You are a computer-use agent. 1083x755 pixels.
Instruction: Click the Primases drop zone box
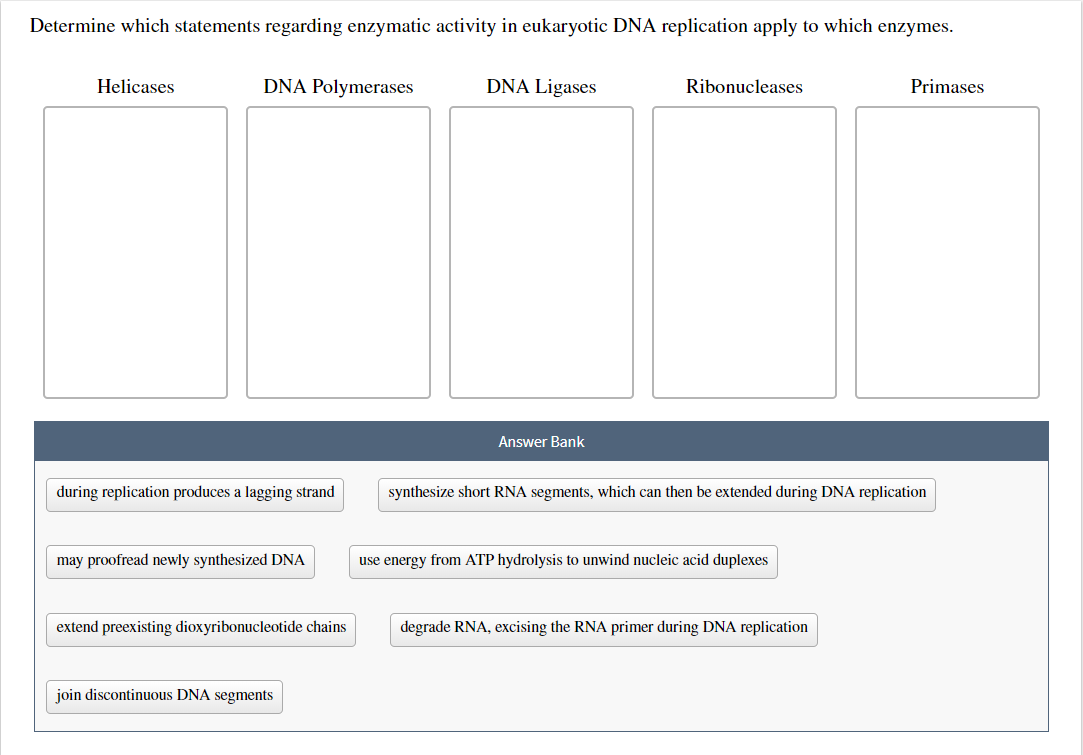coord(946,250)
